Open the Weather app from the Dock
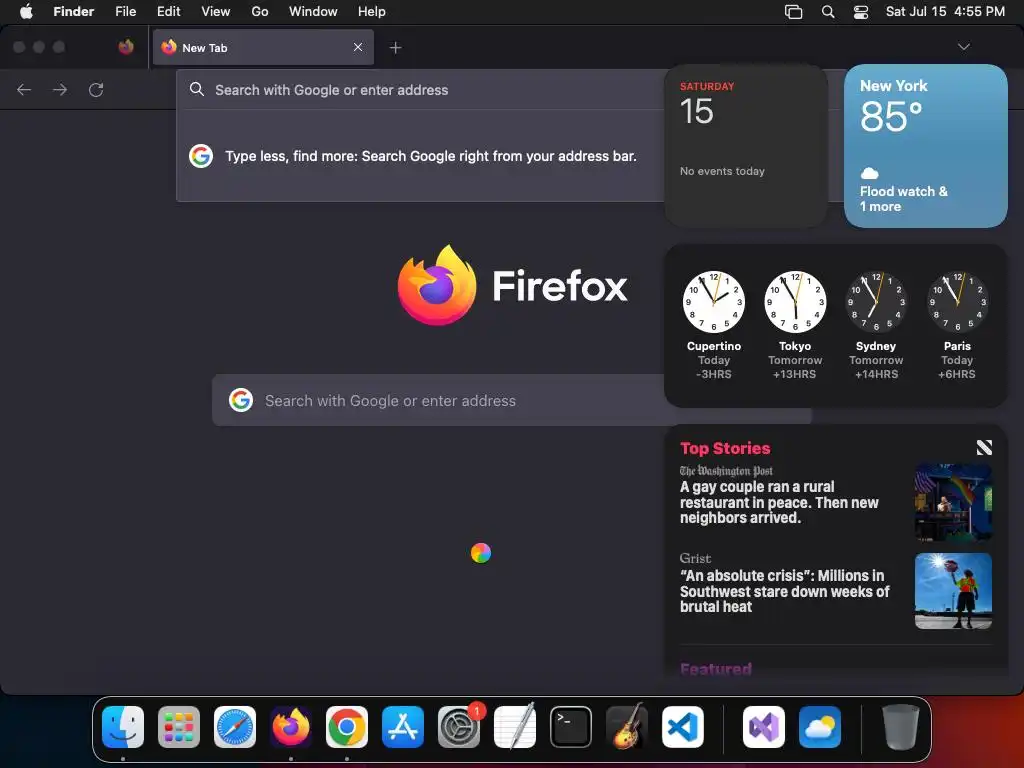Image resolution: width=1024 pixels, height=768 pixels. point(820,727)
